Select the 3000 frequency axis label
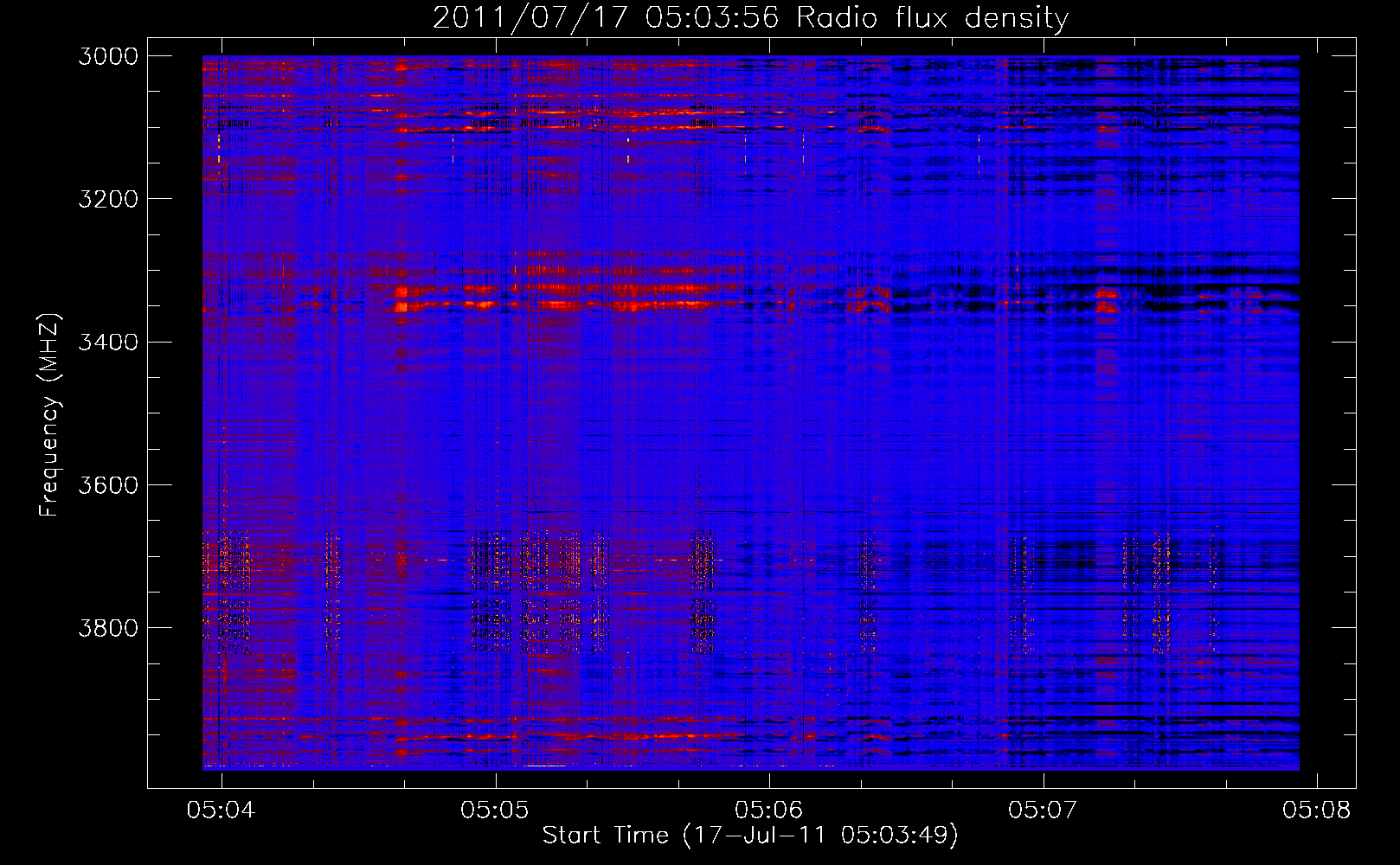This screenshot has width=1400, height=865. pyautogui.click(x=108, y=56)
